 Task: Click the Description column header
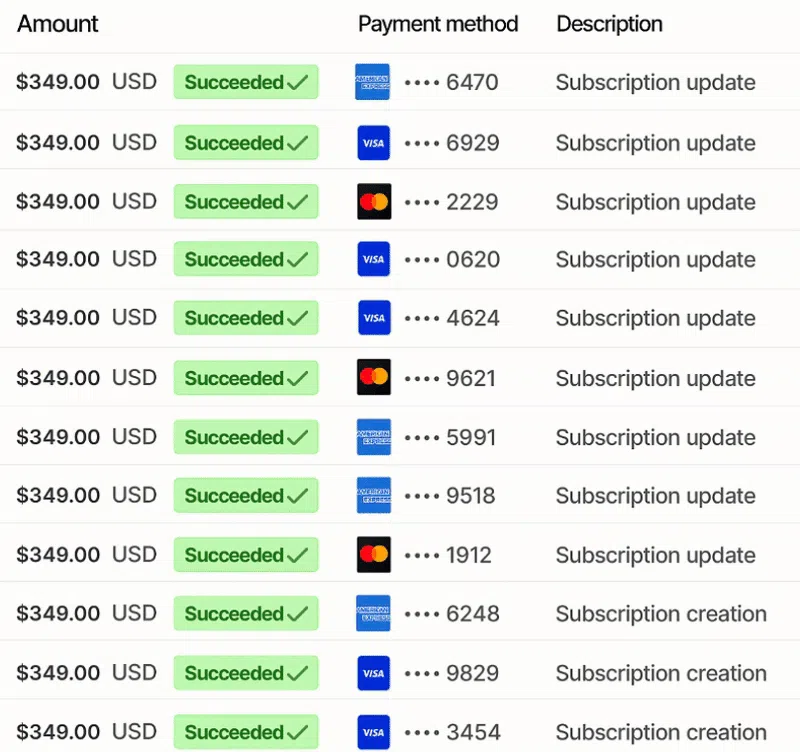coord(610,24)
